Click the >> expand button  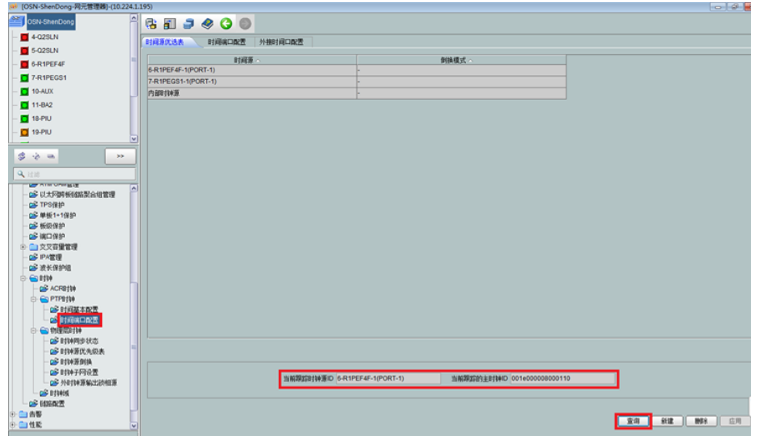tap(120, 156)
